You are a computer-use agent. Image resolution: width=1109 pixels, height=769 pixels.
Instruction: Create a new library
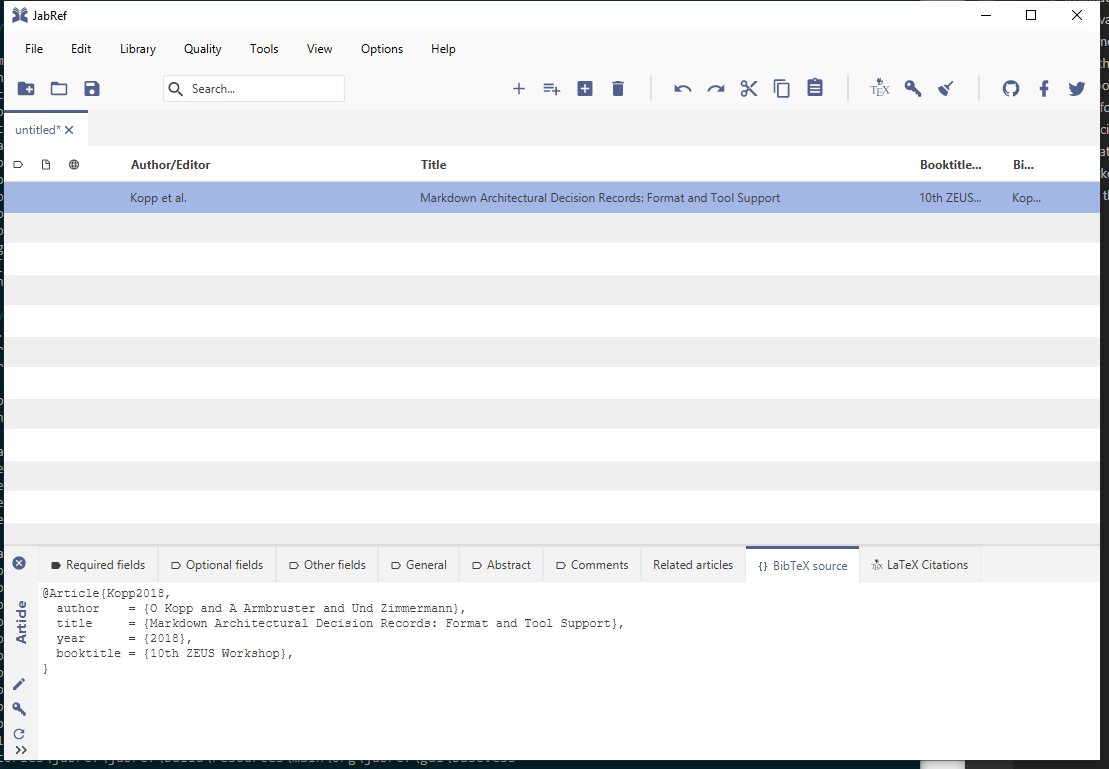click(25, 88)
